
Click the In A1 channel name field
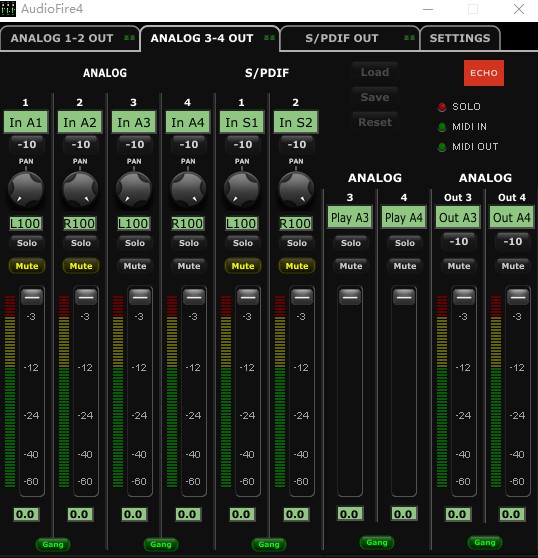click(x=26, y=122)
